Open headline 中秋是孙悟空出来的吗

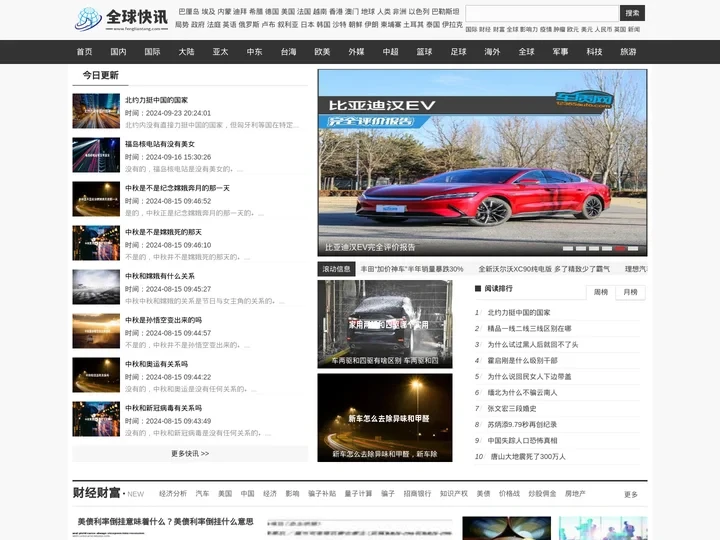(x=163, y=321)
